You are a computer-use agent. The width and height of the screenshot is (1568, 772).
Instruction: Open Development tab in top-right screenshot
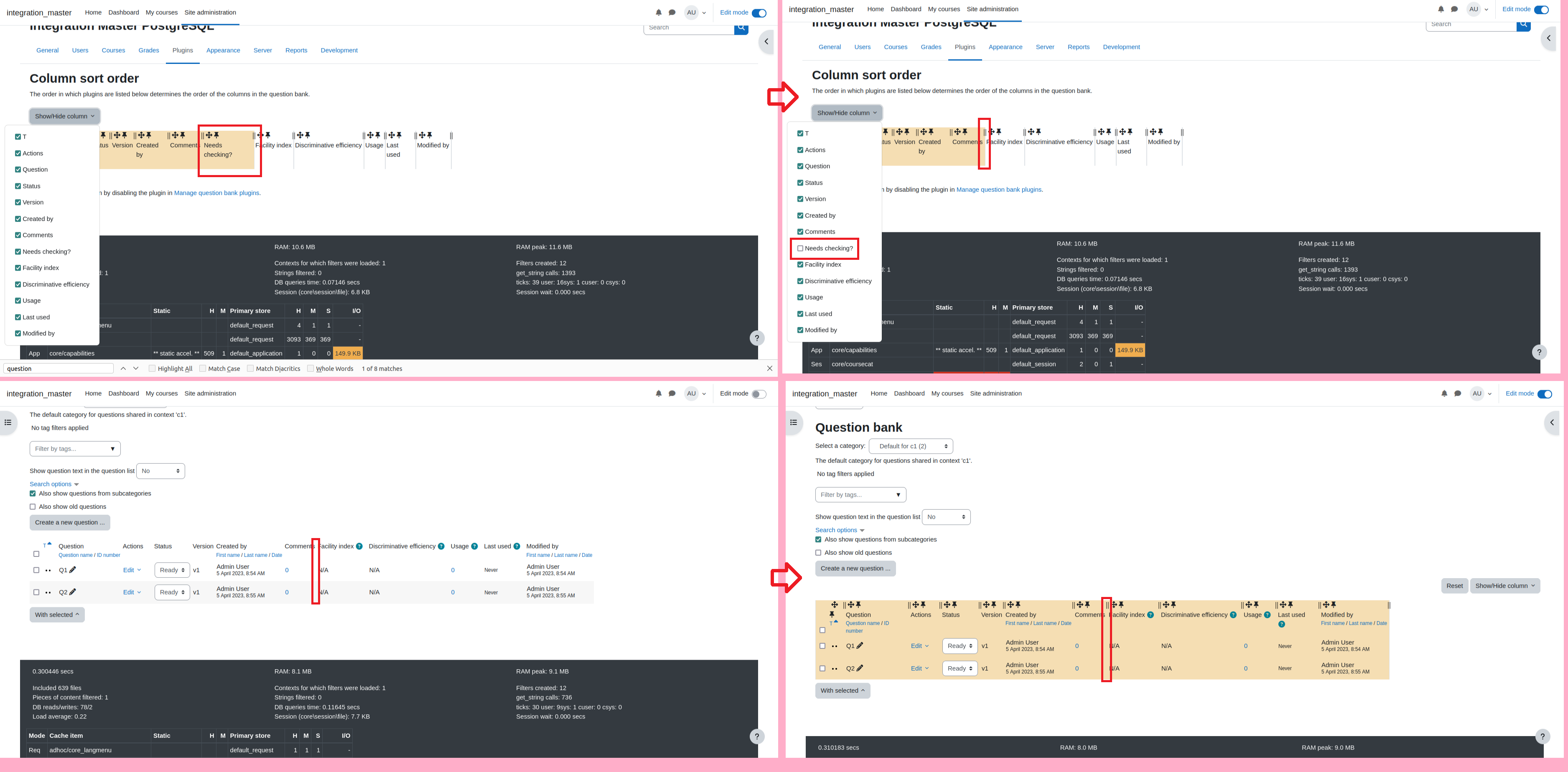point(1121,47)
